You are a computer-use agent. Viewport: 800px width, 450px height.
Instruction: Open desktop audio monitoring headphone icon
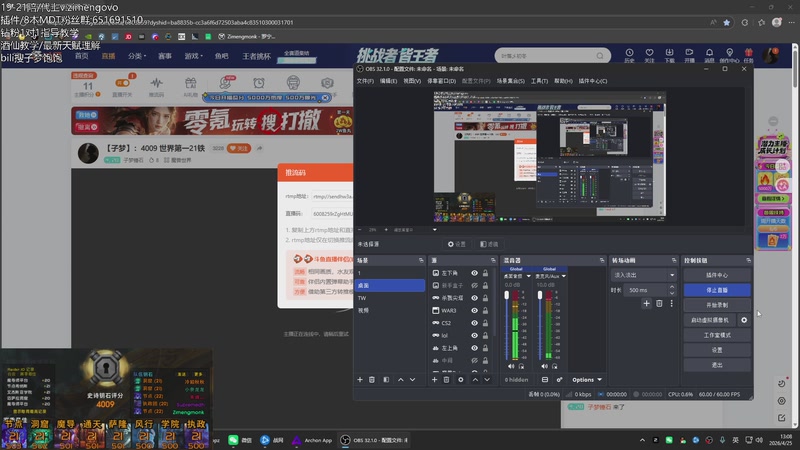click(x=521, y=366)
